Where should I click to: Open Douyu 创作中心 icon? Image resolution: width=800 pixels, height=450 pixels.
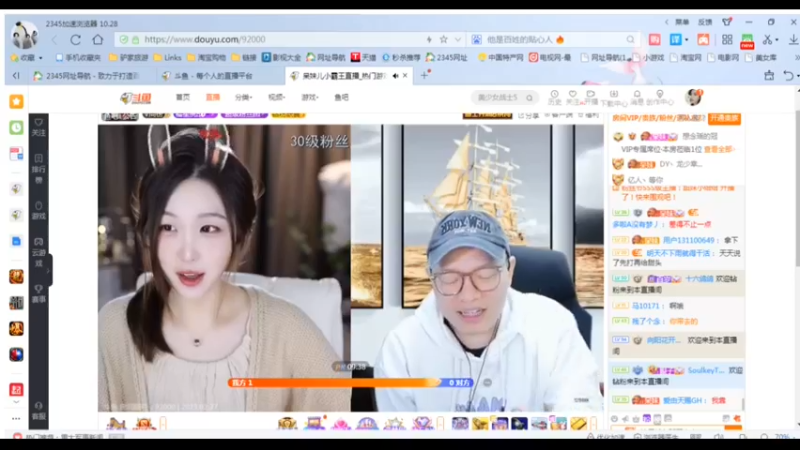point(660,98)
